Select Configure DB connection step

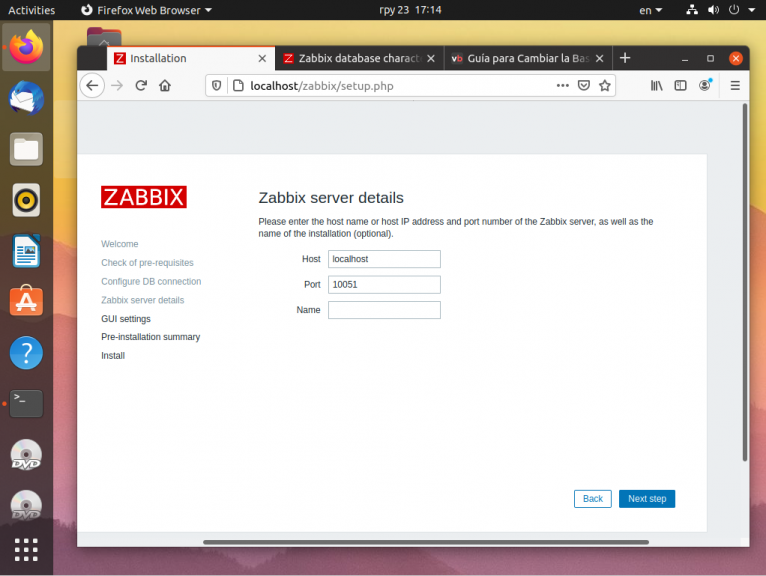tap(151, 281)
